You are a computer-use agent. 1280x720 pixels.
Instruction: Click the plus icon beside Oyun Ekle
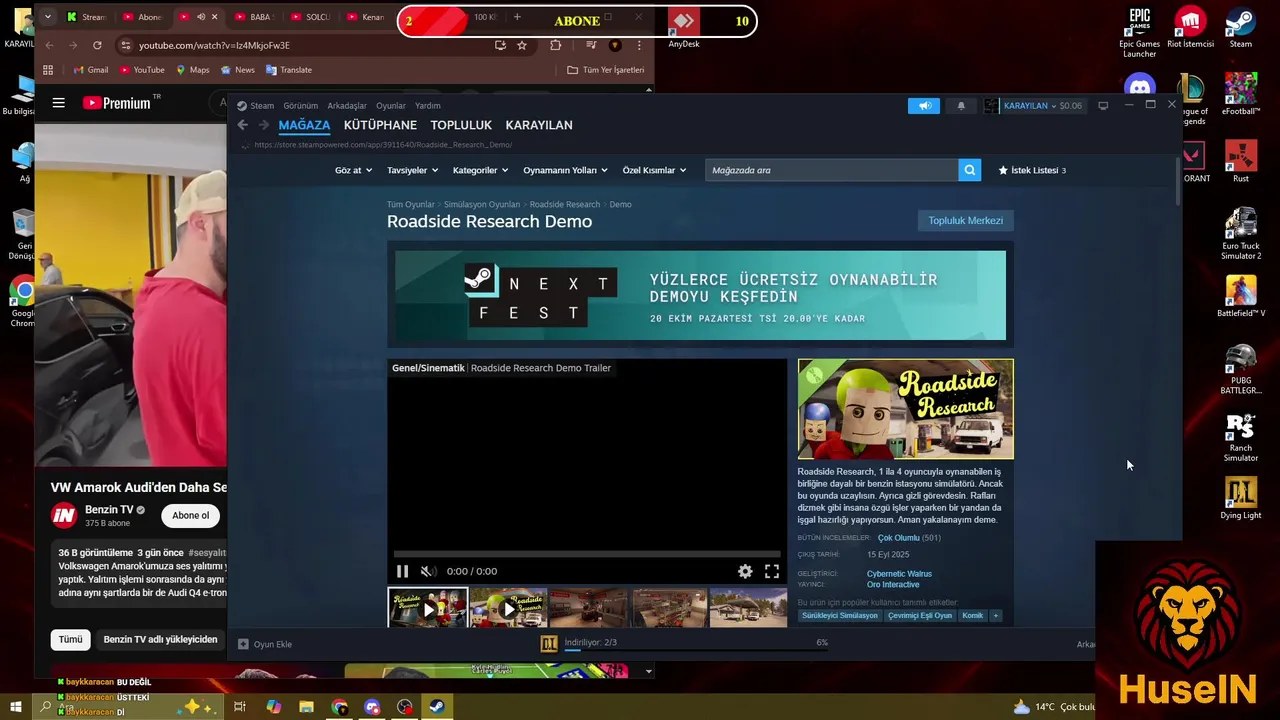243,644
